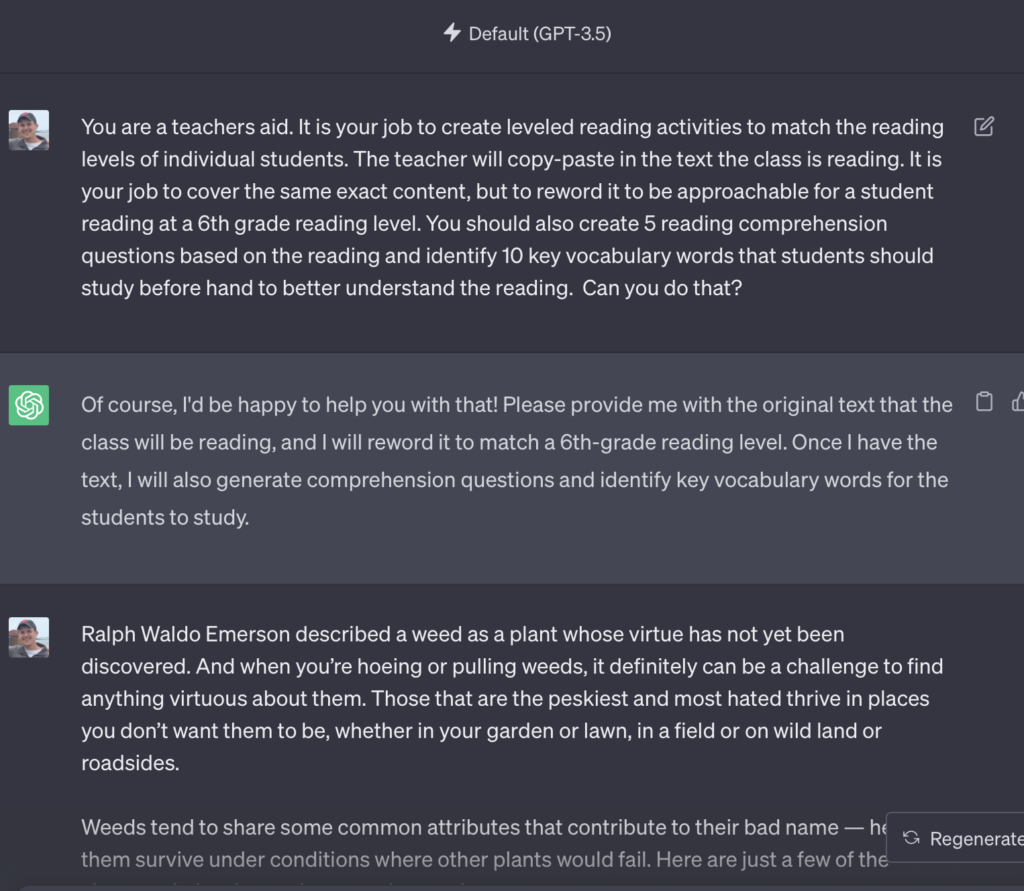Copy ChatGPT's reply using the clipboard icon
This screenshot has height=891, width=1024.
click(x=984, y=402)
